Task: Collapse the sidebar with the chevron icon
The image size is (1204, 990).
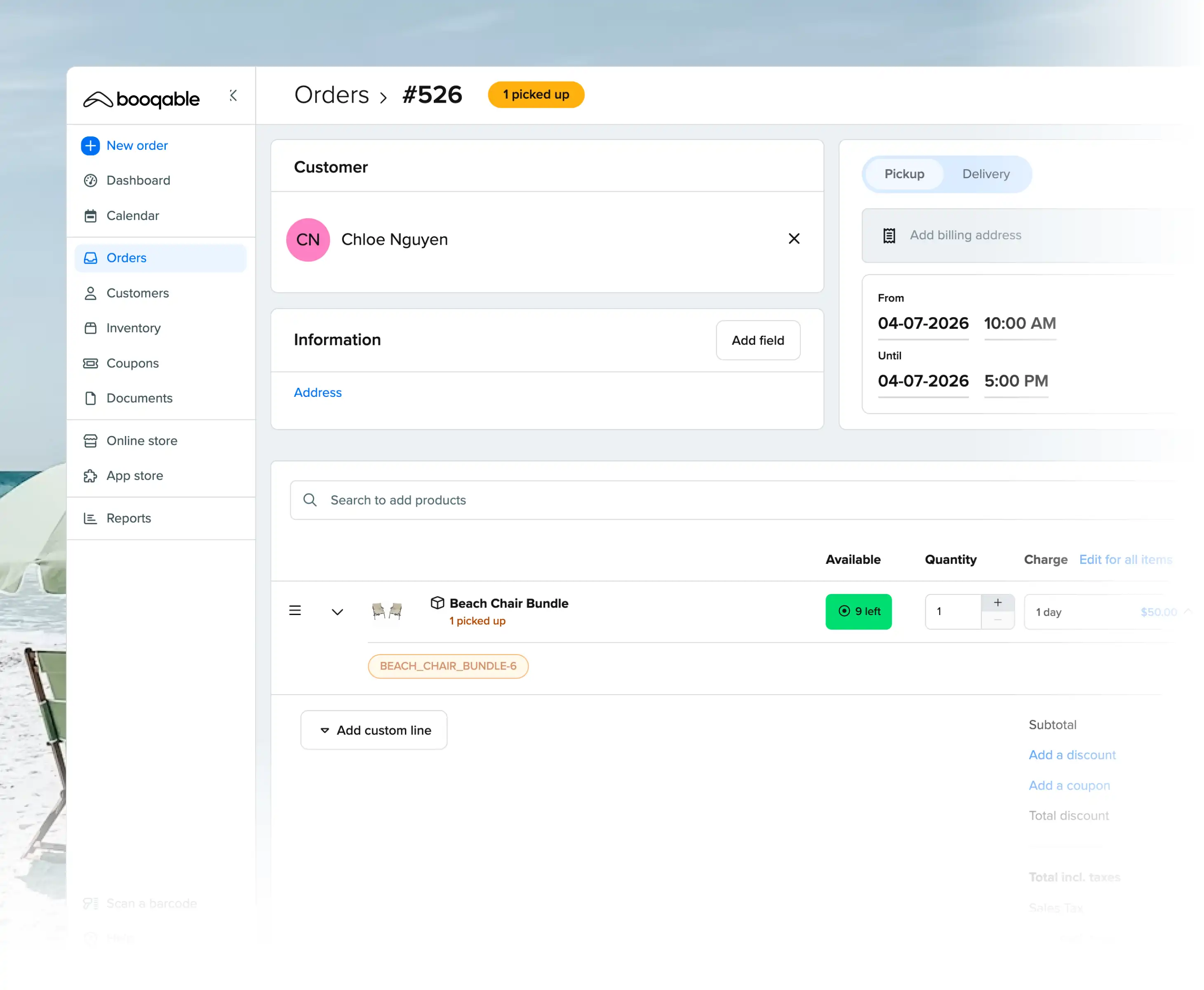Action: tap(233, 95)
